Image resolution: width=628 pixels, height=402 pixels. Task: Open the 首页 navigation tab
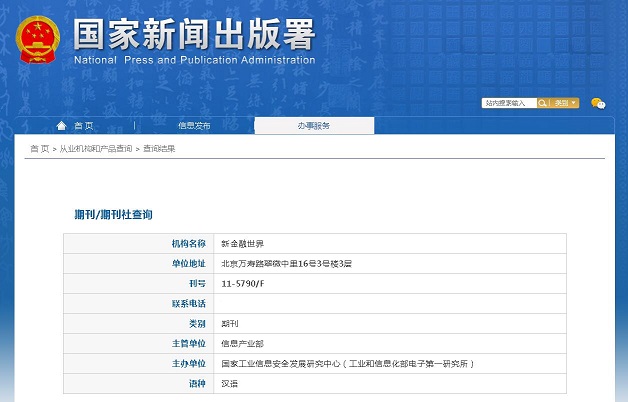point(83,126)
